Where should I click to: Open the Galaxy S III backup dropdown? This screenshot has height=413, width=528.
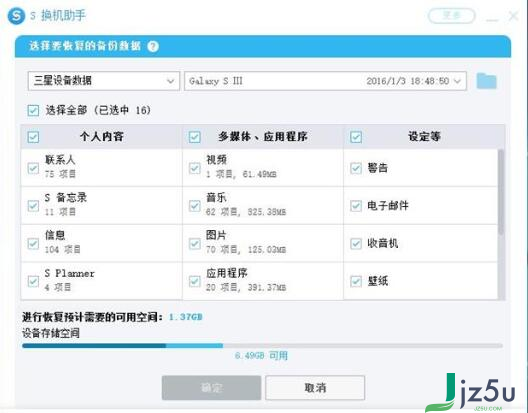325,81
